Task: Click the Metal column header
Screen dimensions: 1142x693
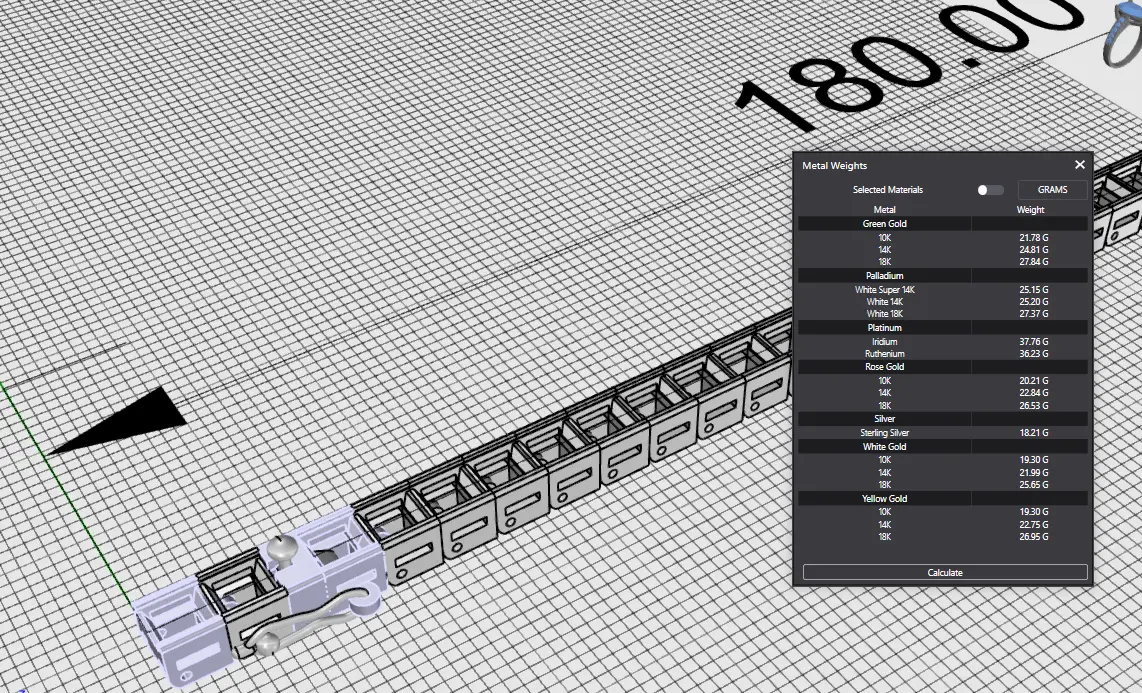Action: coord(884,210)
